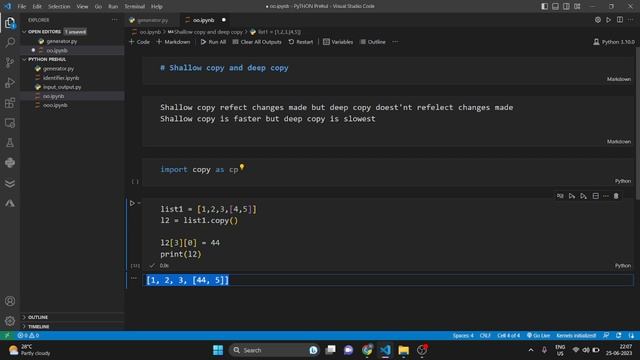Open the Testing flask view
640x360 pixels.
pos(10,143)
